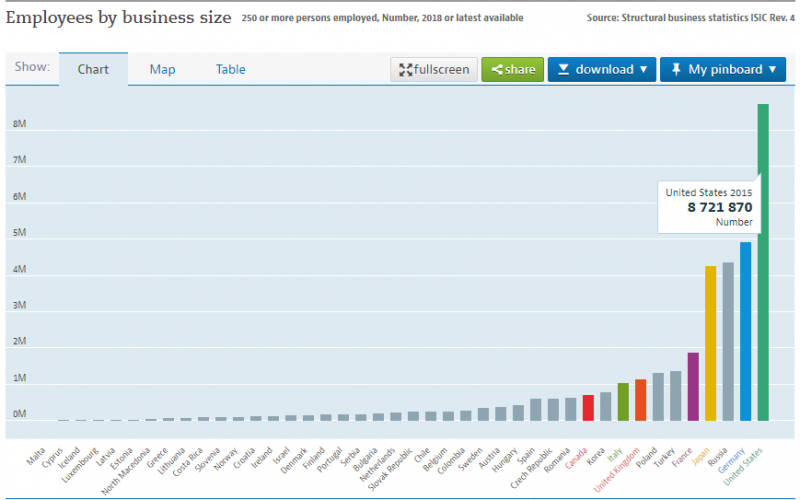Click the Employees by business size title

[119, 18]
